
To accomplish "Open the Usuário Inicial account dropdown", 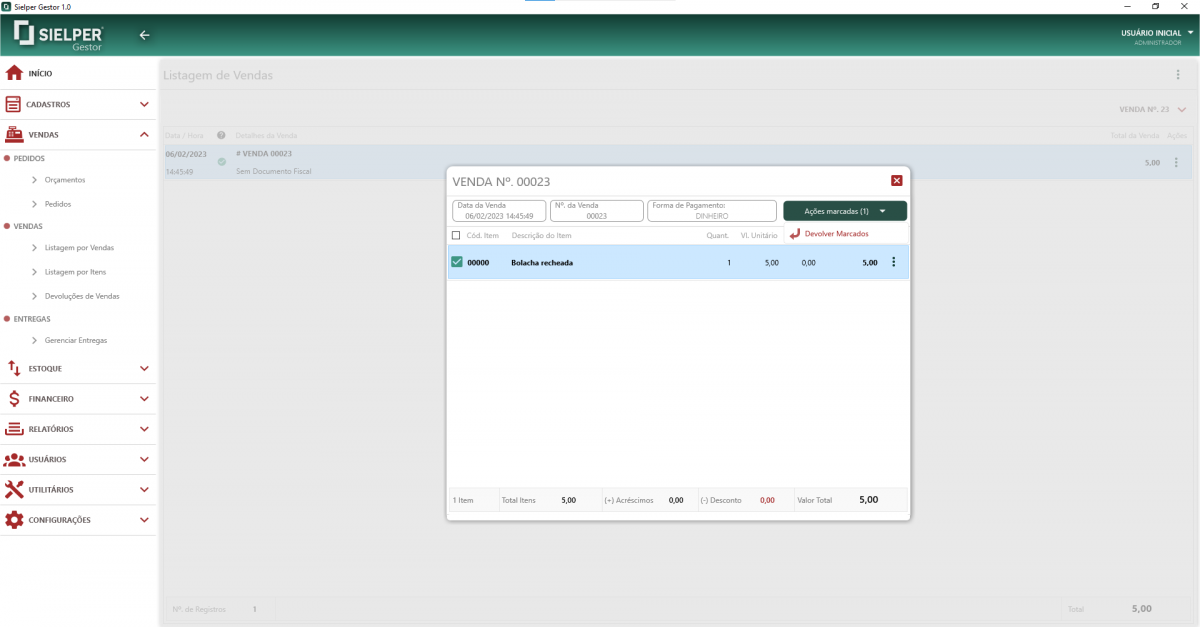I will pos(1191,33).
